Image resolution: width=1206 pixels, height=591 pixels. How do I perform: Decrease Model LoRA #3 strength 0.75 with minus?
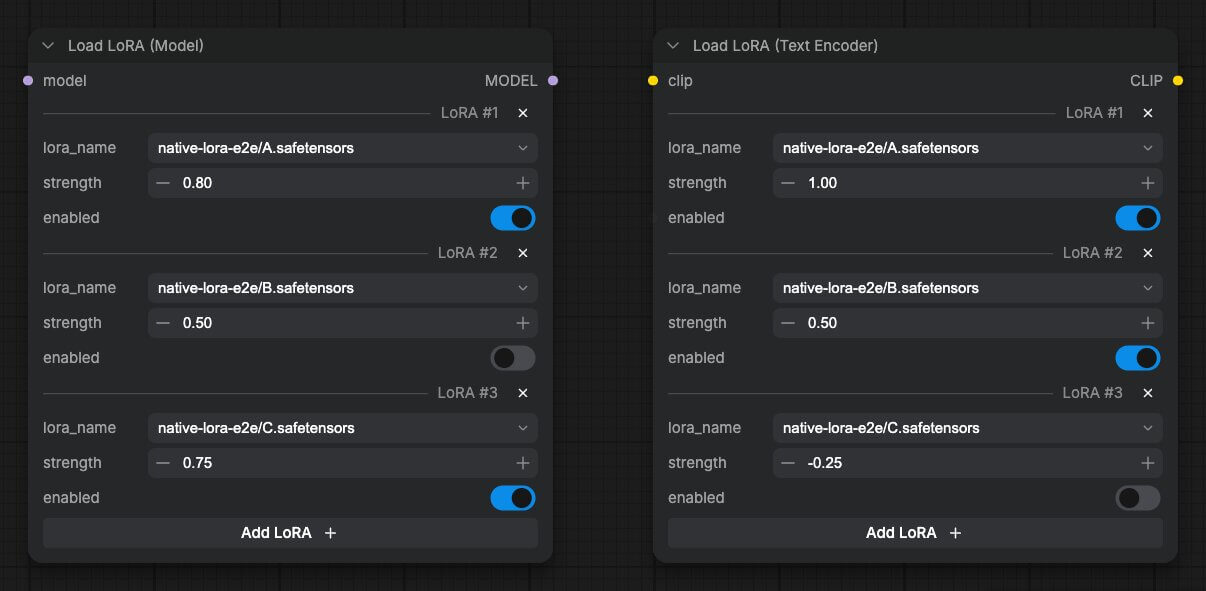[163, 463]
